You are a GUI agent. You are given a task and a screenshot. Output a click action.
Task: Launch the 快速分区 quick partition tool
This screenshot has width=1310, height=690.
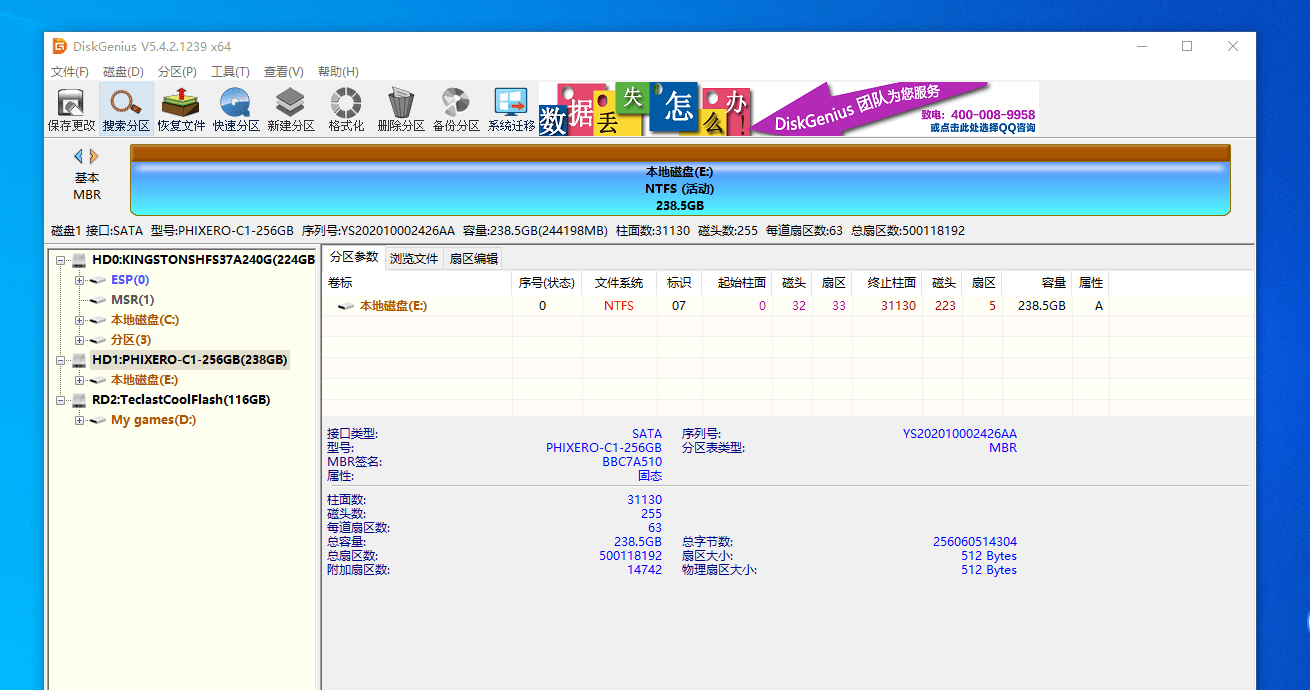pyautogui.click(x=236, y=109)
